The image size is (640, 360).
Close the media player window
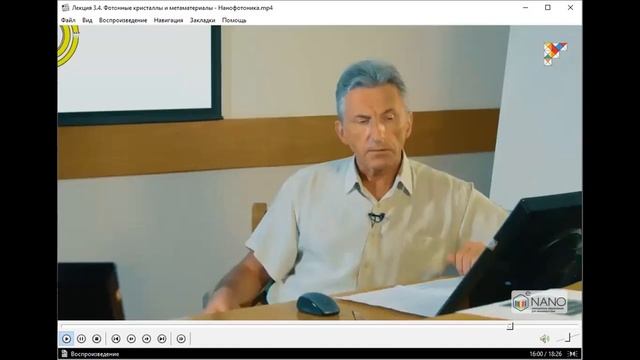(x=570, y=7)
